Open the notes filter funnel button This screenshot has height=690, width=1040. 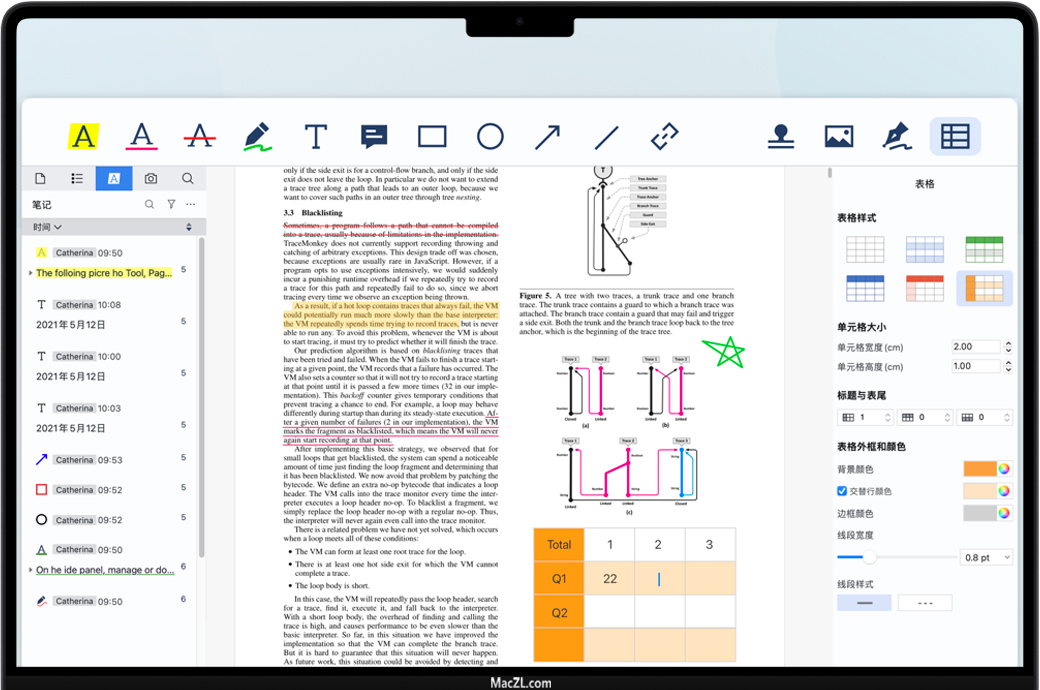point(171,204)
